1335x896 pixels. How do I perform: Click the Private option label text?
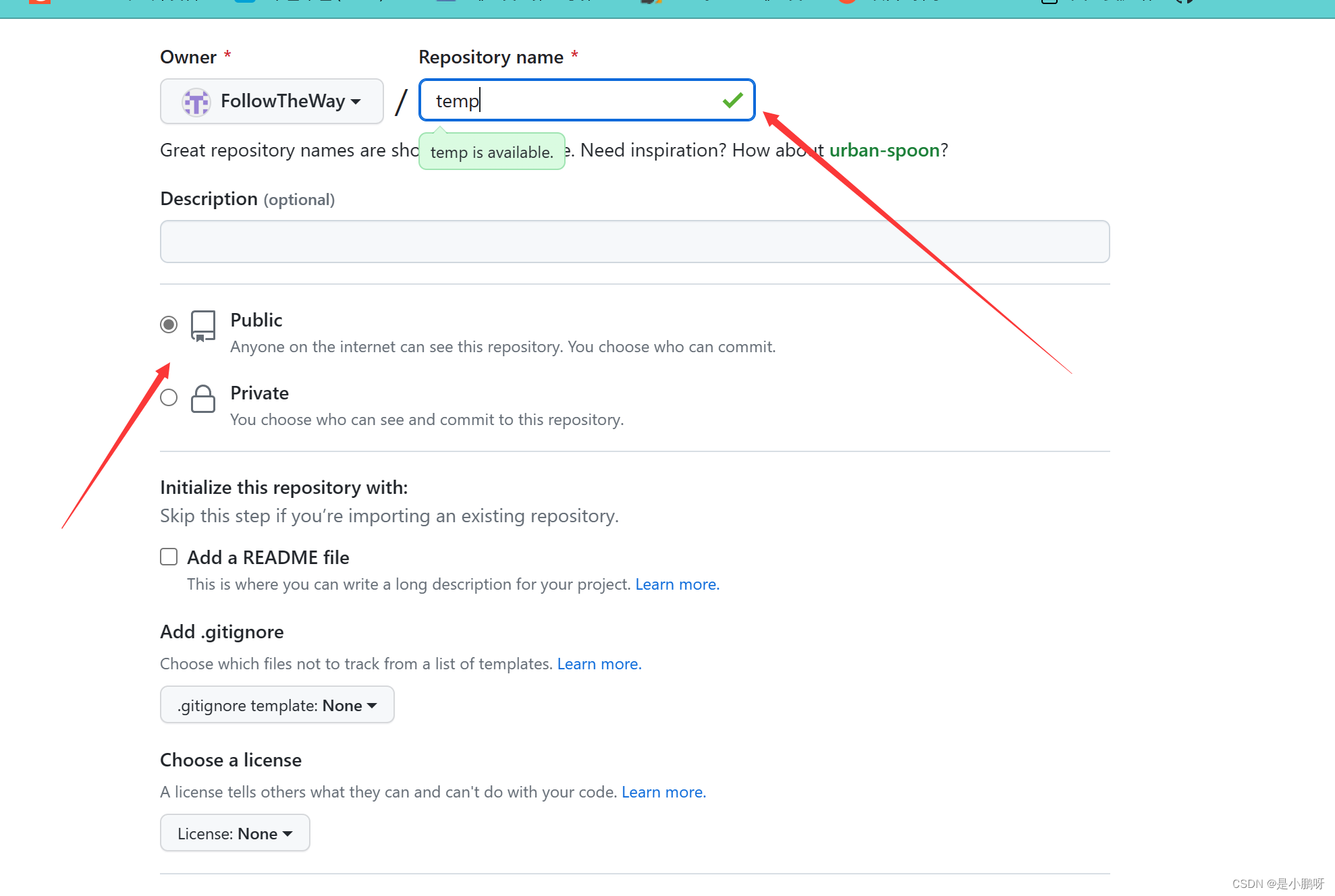coord(259,393)
